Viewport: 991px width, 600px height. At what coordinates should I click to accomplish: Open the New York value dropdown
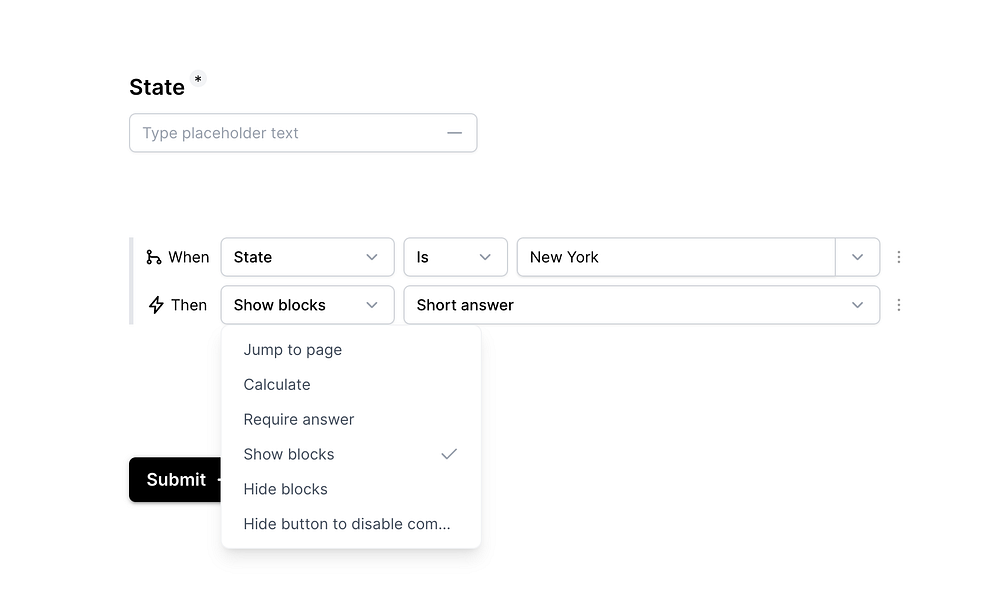pos(857,257)
